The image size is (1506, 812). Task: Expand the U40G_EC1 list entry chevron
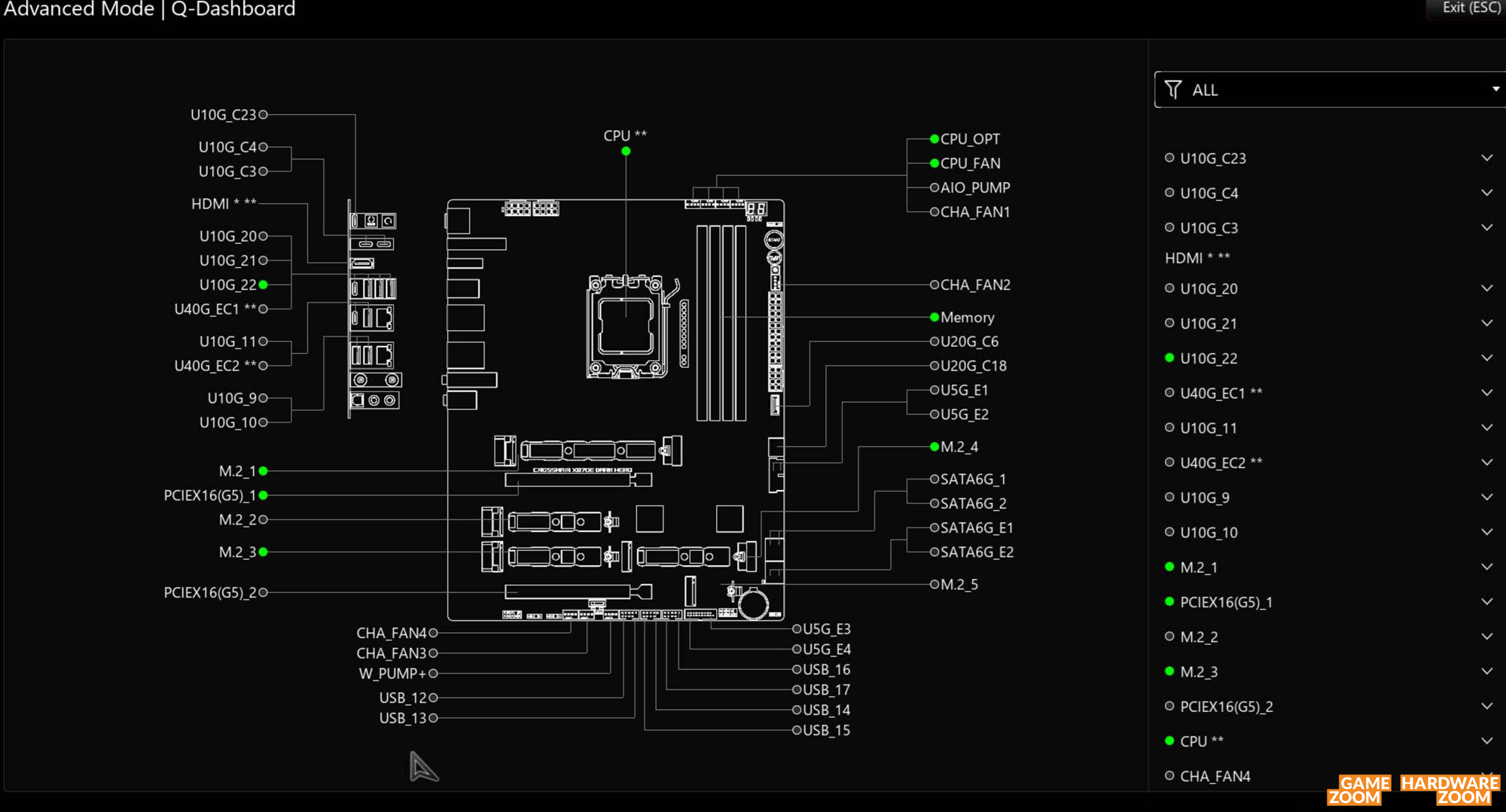point(1486,393)
